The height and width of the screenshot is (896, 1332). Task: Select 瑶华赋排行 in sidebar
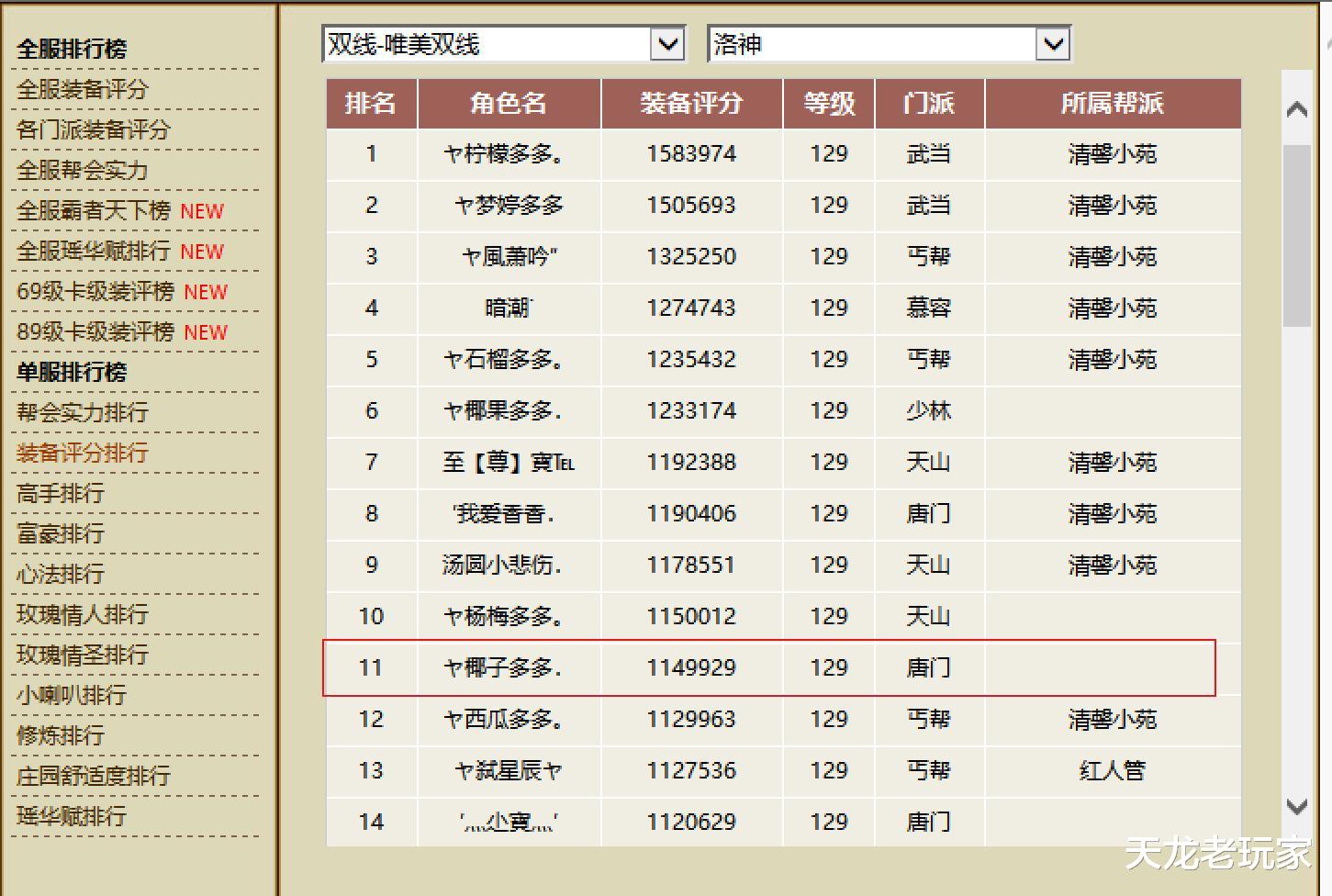pos(72,816)
